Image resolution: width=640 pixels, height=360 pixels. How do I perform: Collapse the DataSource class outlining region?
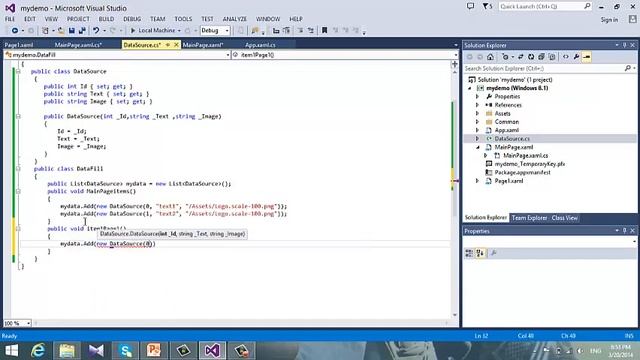tap(18, 71)
